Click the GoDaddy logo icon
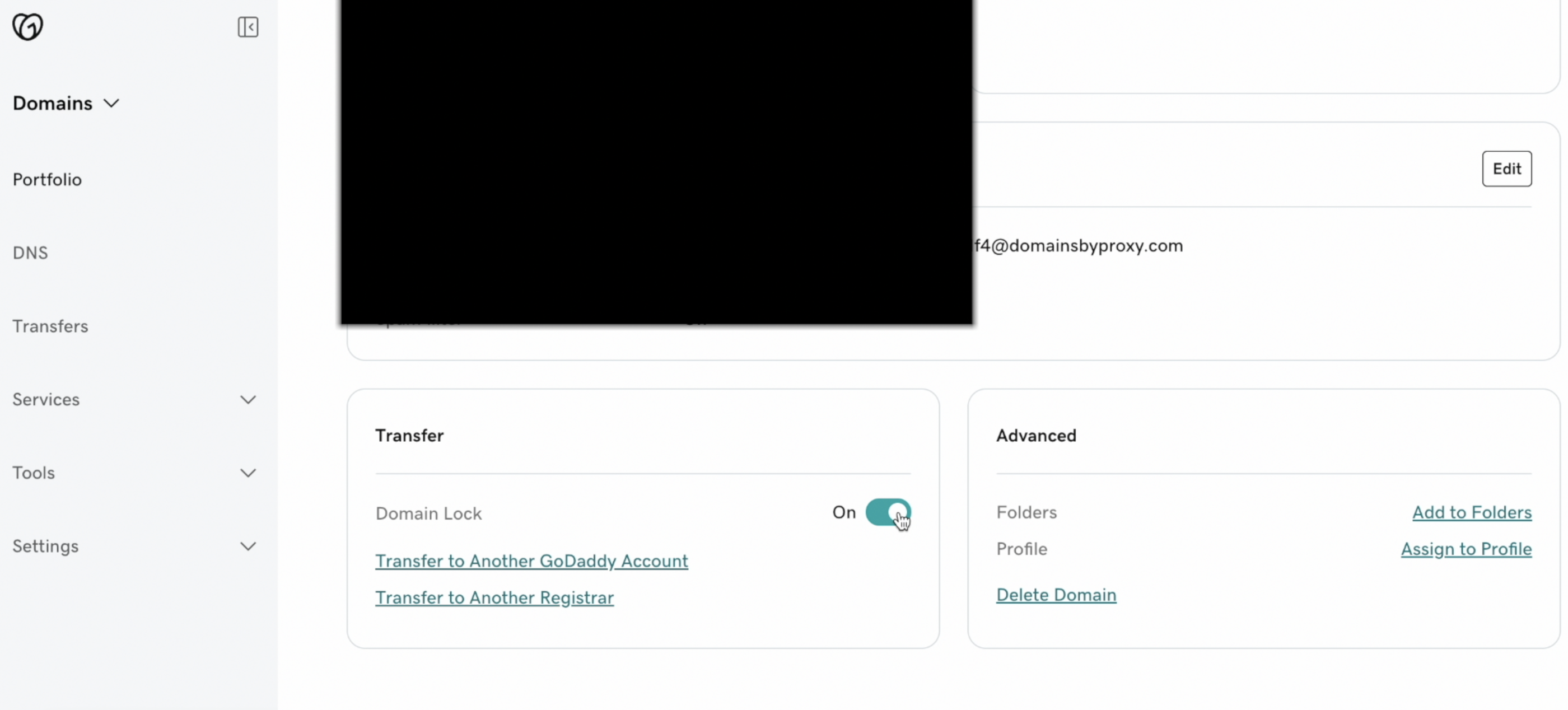The image size is (1568, 710). pos(28,27)
